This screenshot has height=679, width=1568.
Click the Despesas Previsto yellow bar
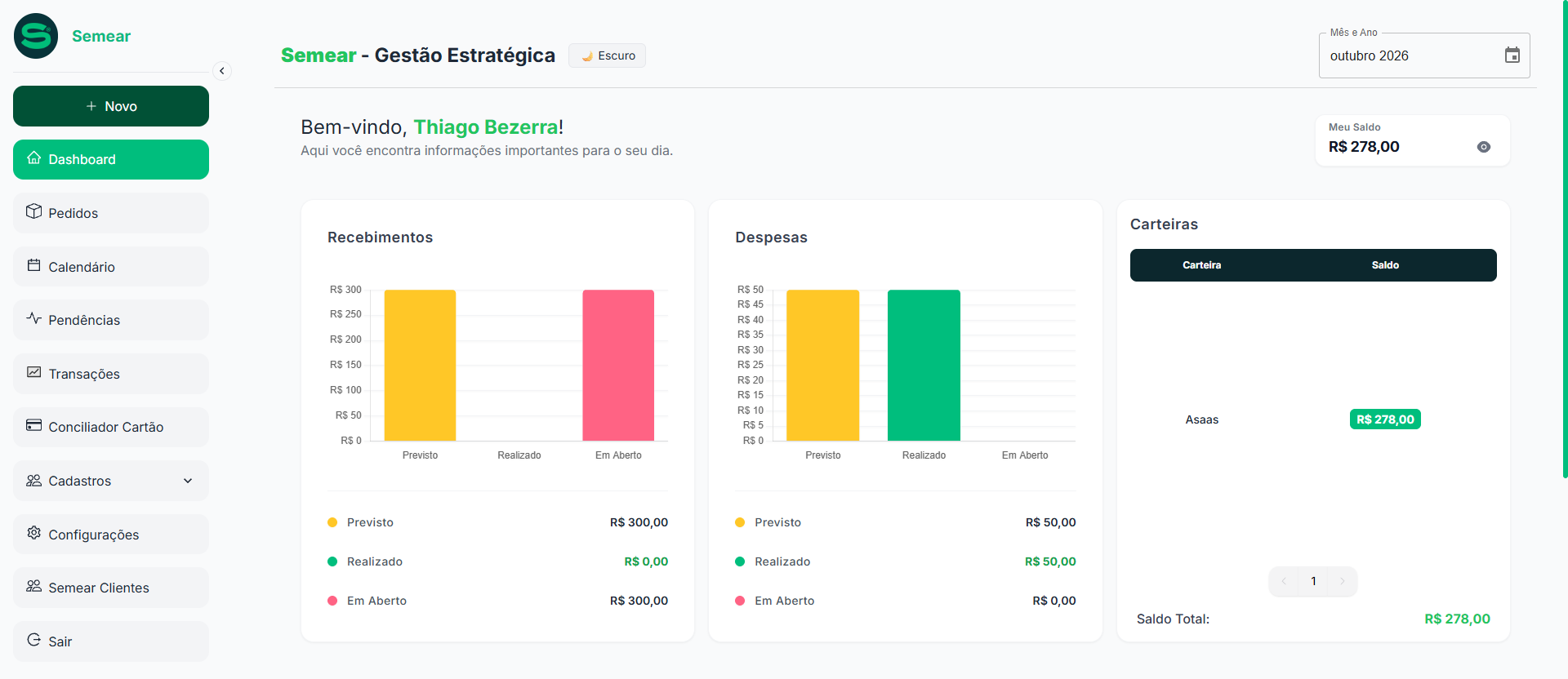[x=822, y=366]
